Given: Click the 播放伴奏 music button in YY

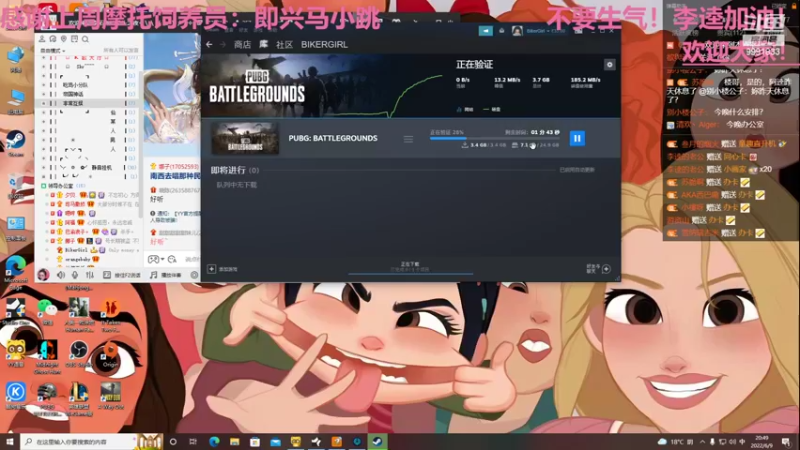Looking at the screenshot, I should pos(166,275).
